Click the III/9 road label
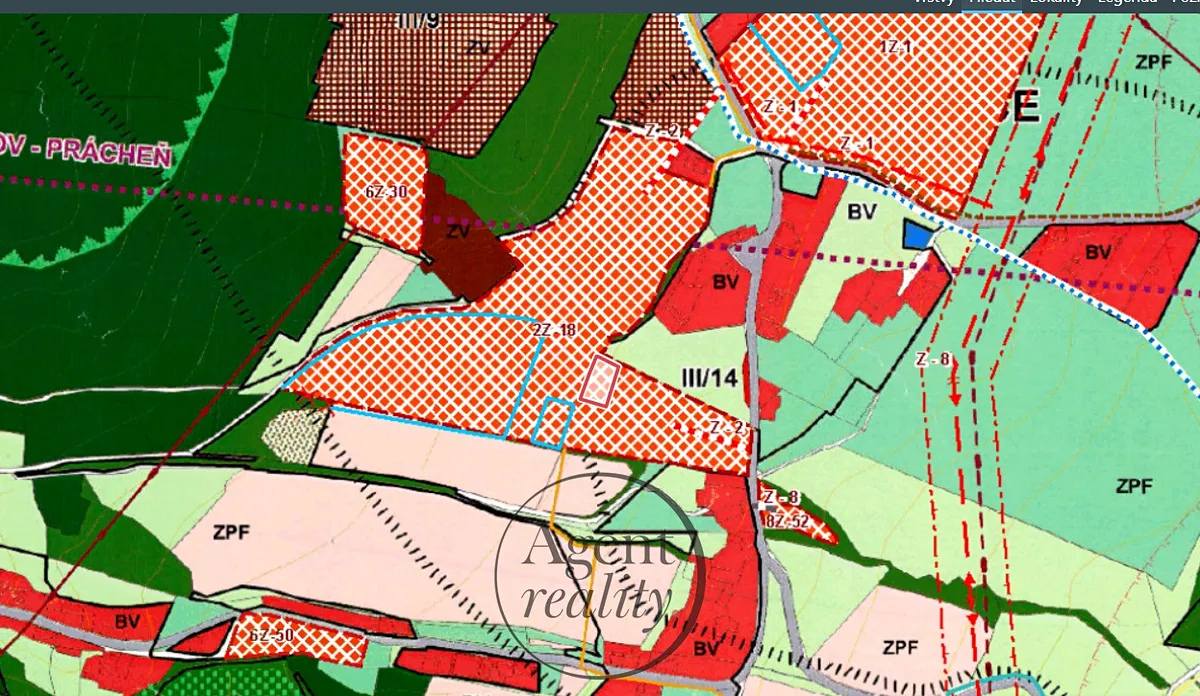This screenshot has width=1200, height=696. (418, 21)
